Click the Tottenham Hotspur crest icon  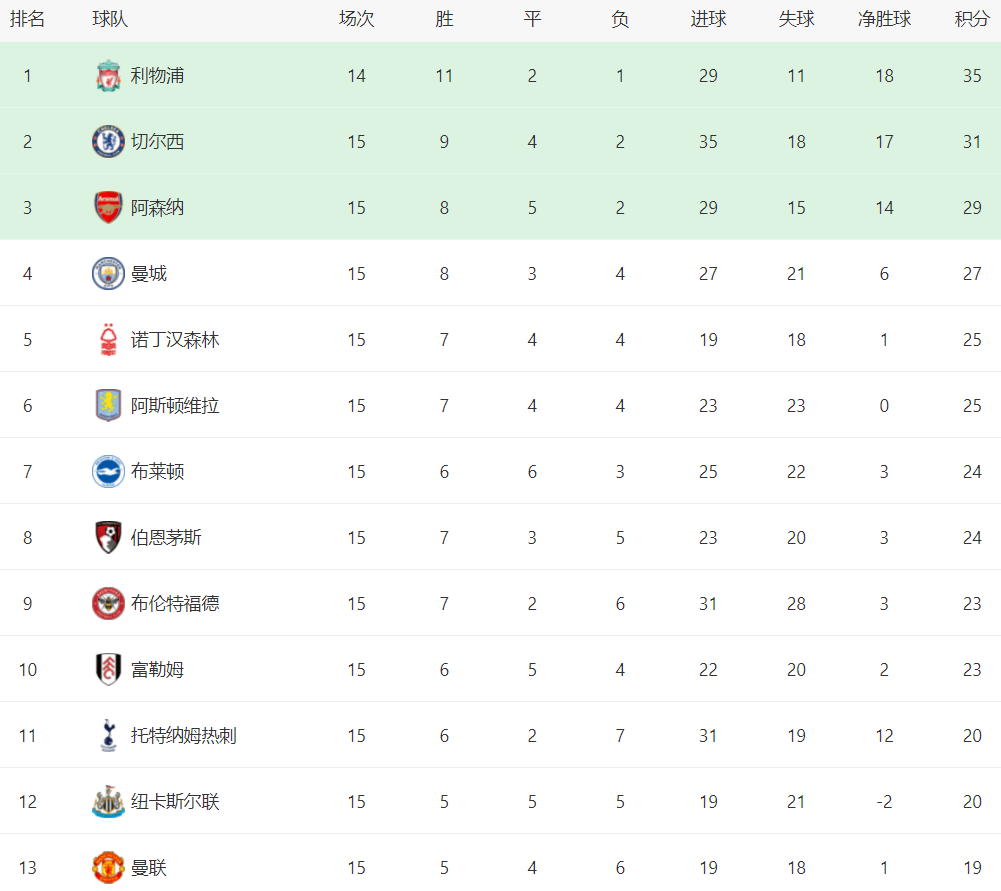(109, 735)
